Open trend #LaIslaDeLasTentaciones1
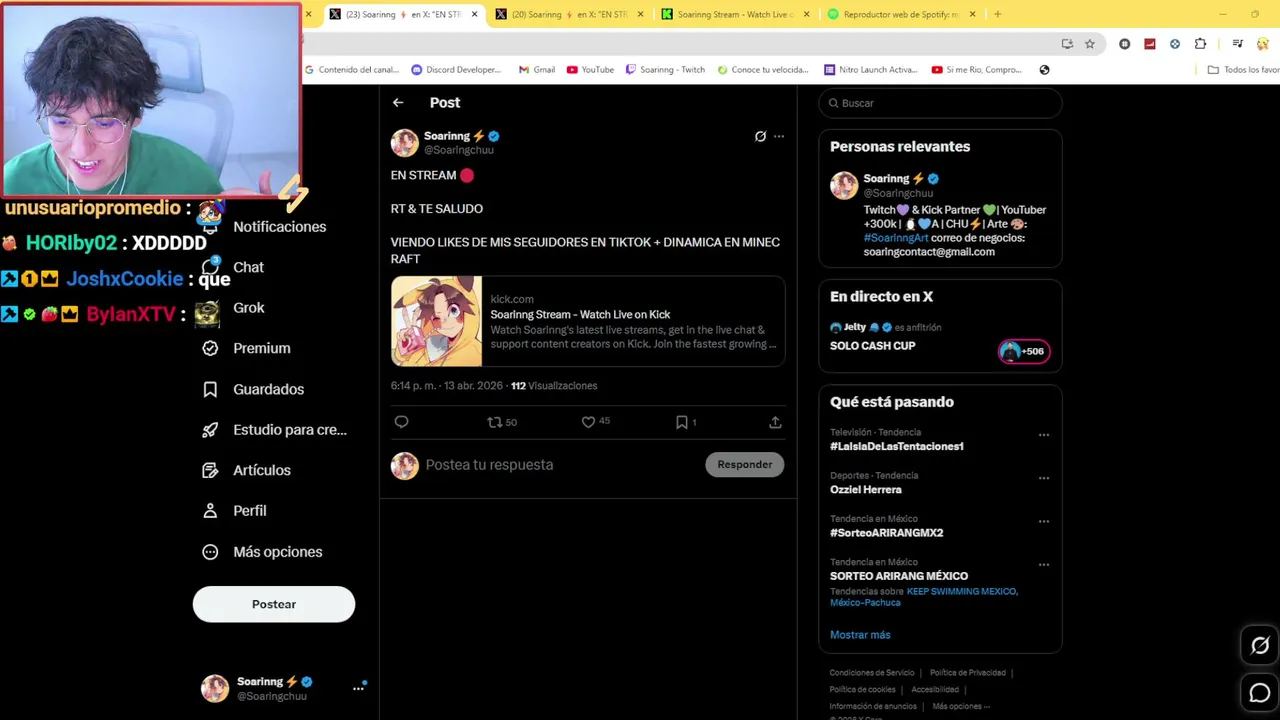This screenshot has width=1280, height=720. [x=897, y=447]
